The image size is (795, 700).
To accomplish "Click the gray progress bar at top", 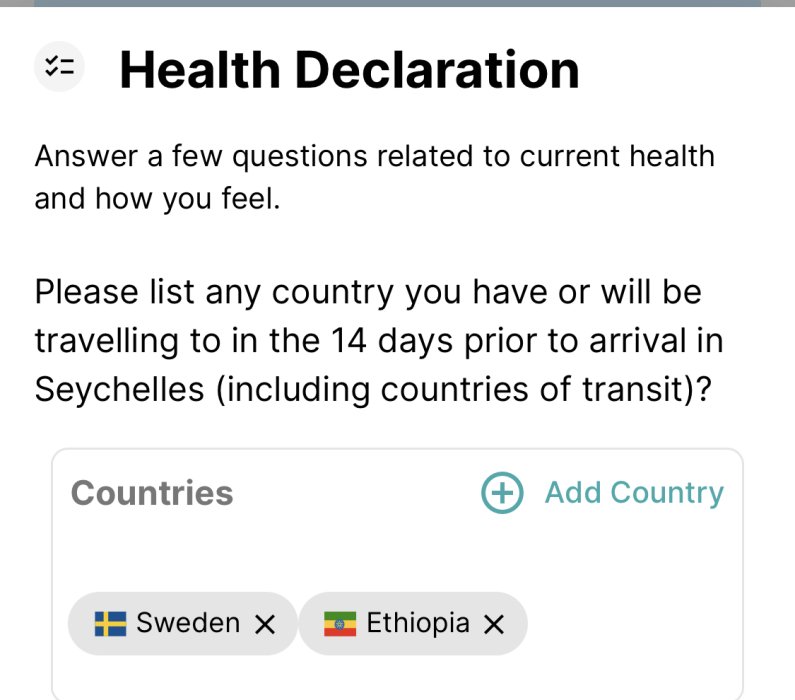I will tap(397, 3).
